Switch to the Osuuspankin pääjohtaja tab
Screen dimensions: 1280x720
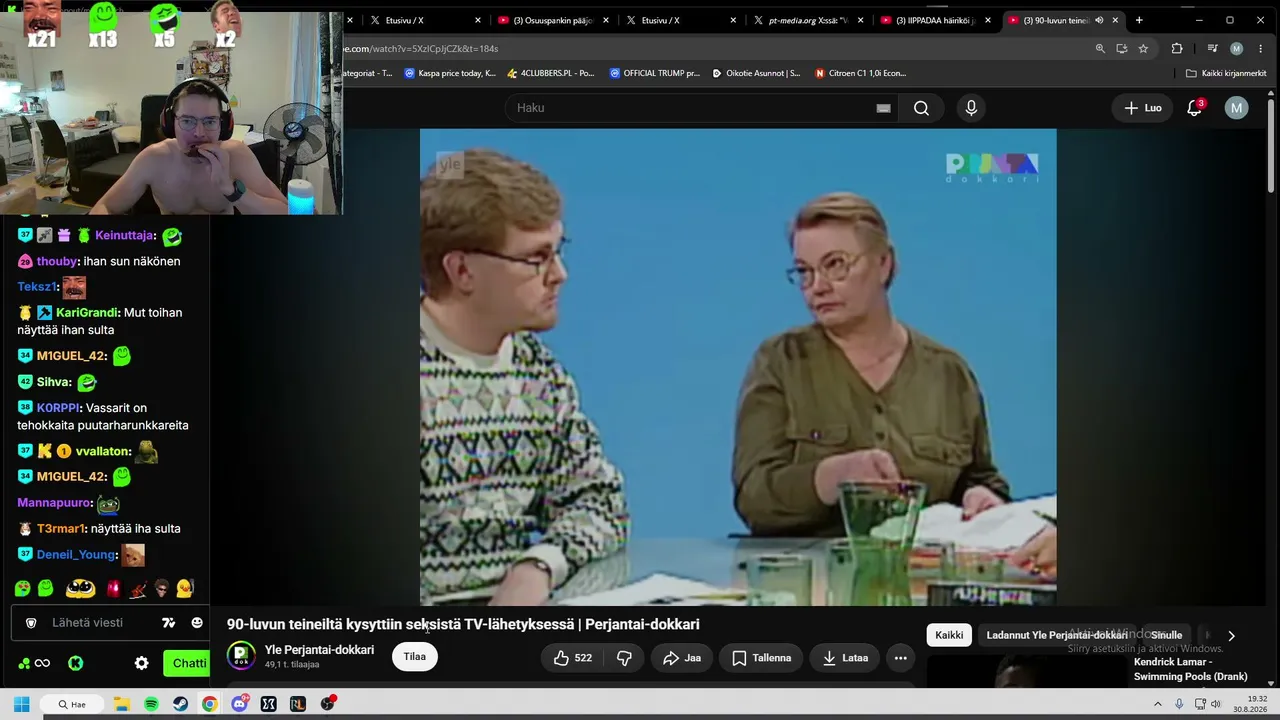[x=552, y=20]
